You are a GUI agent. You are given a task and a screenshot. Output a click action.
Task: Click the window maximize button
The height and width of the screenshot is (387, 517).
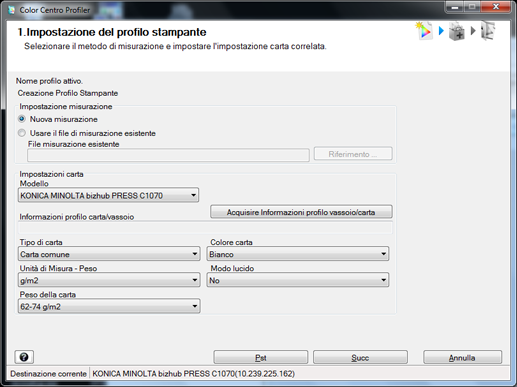(473, 7)
